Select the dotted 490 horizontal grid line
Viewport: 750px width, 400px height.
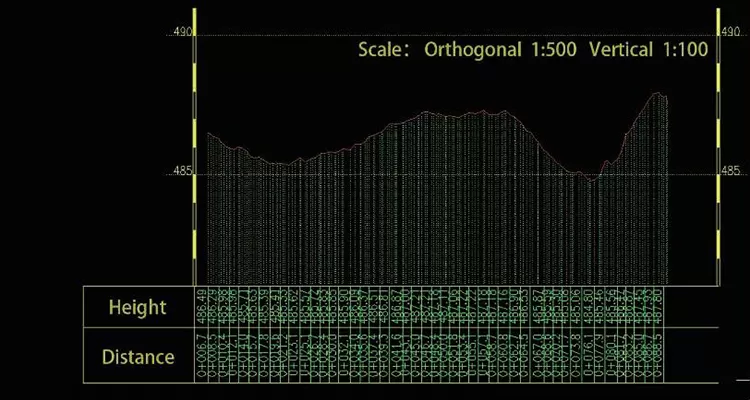450,36
